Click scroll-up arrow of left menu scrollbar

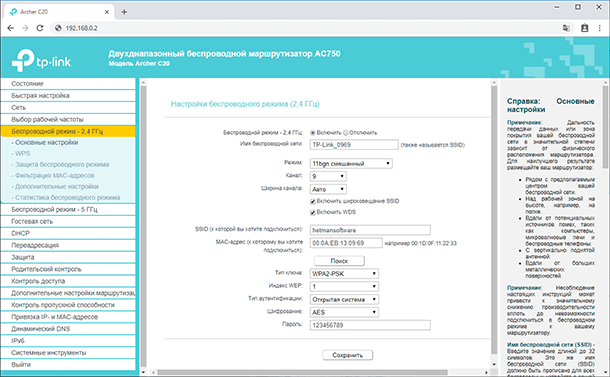click(x=143, y=82)
